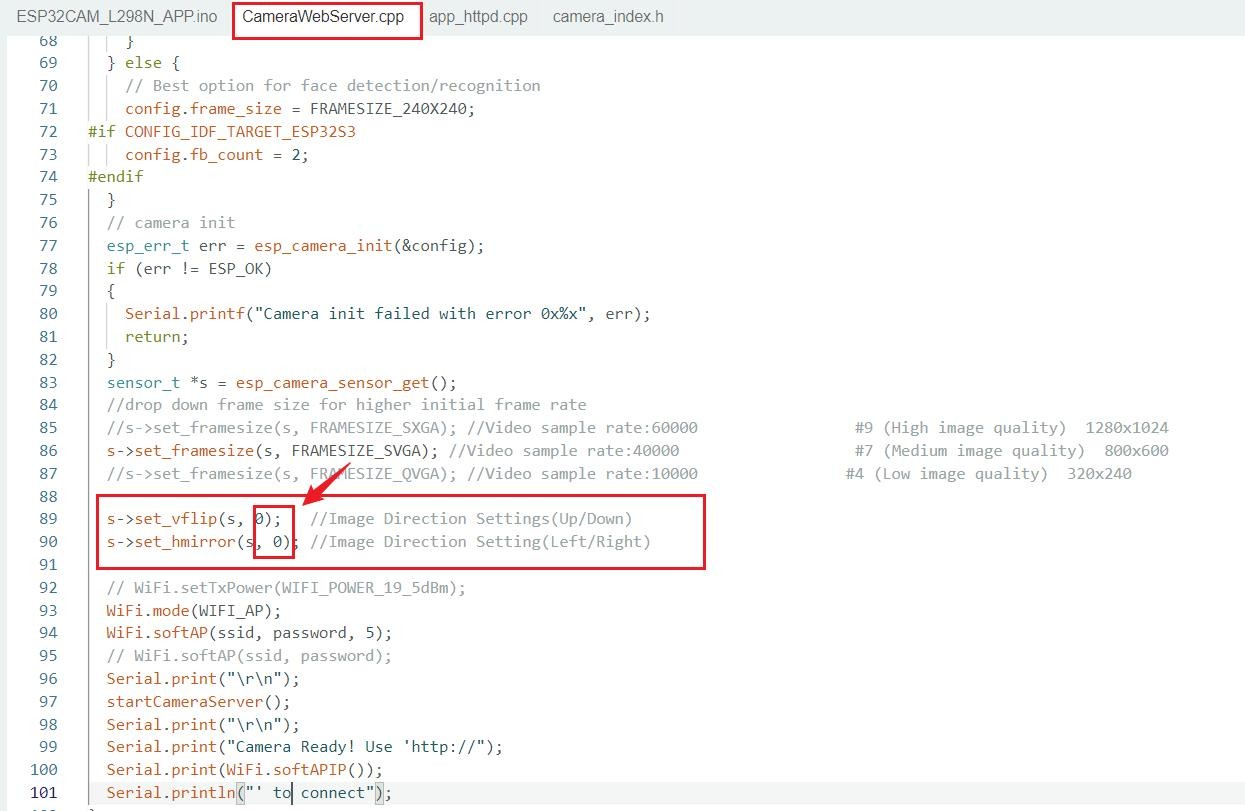This screenshot has width=1245, height=811.
Task: Click the "Best option for face detection/recognition" comment
Action: [x=333, y=86]
